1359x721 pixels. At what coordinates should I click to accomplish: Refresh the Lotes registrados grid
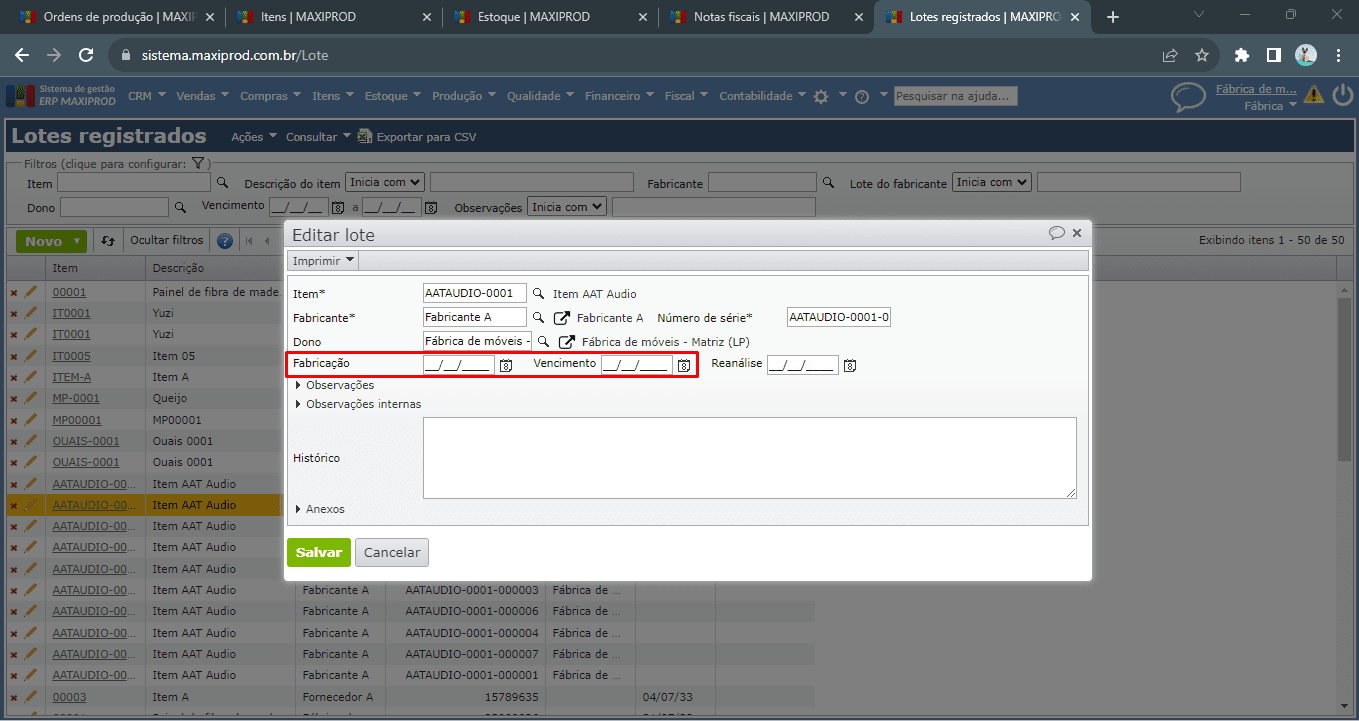pyautogui.click(x=108, y=241)
